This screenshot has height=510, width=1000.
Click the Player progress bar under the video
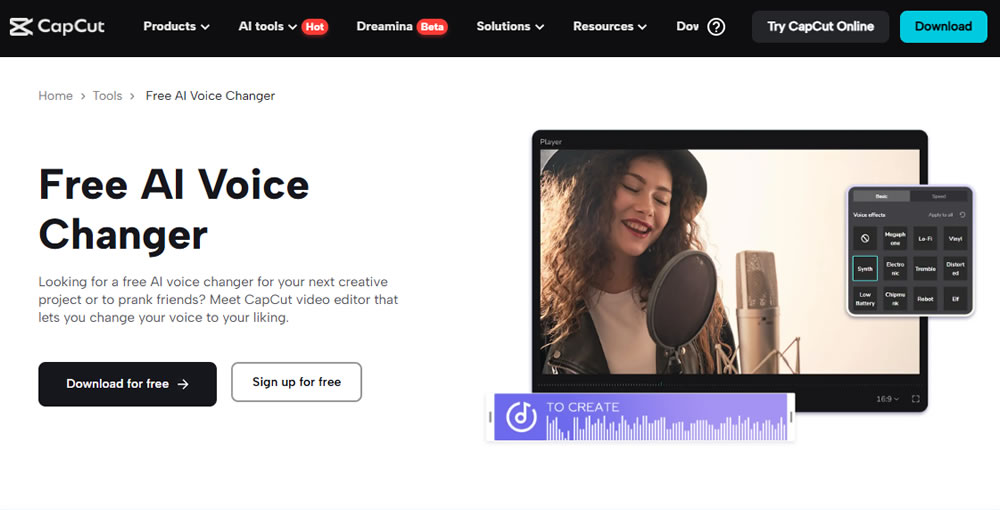729,384
